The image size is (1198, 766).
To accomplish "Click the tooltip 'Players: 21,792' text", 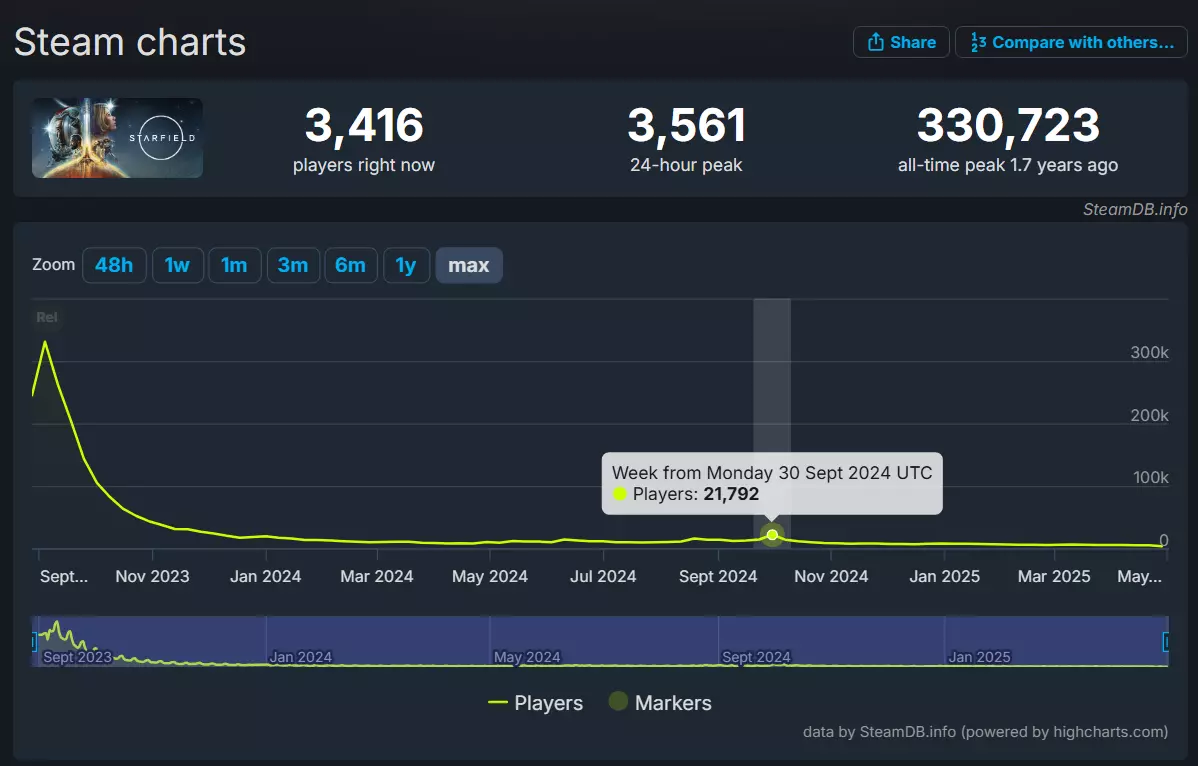I will (695, 494).
